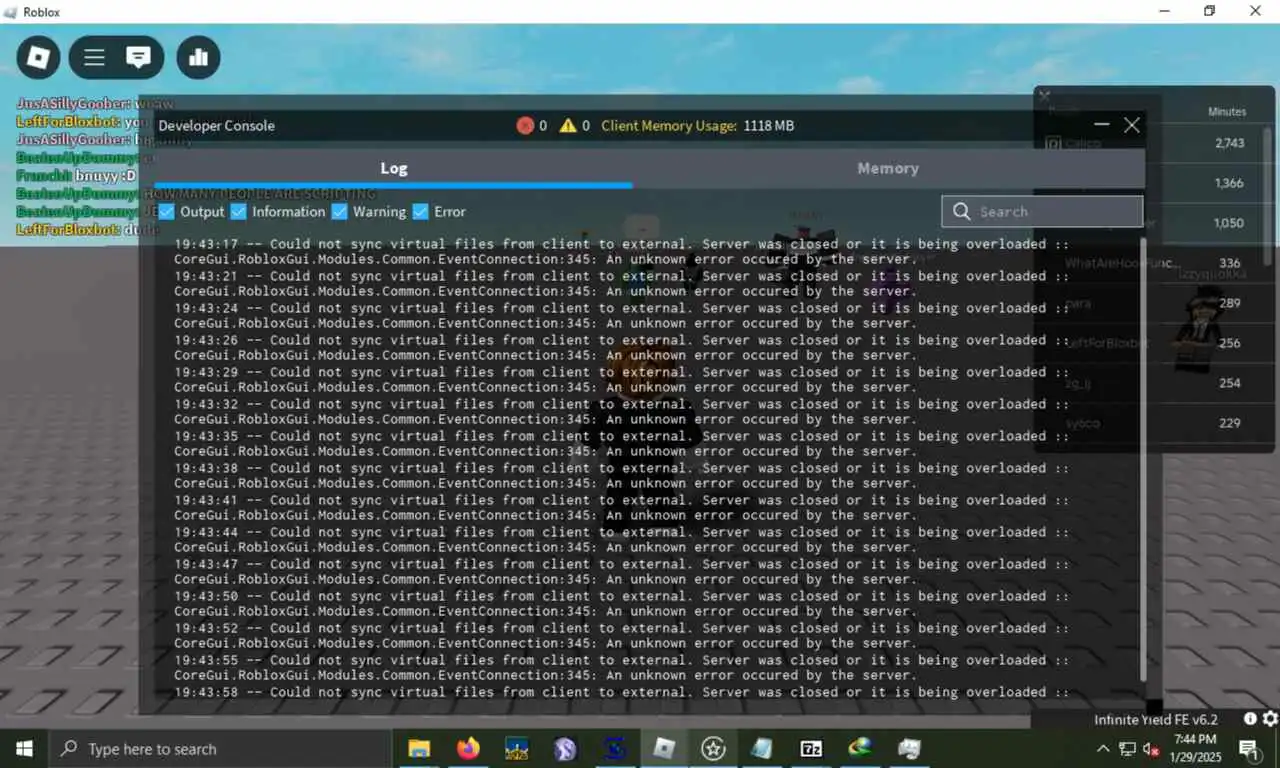Close the Developer Console panel

(1132, 125)
